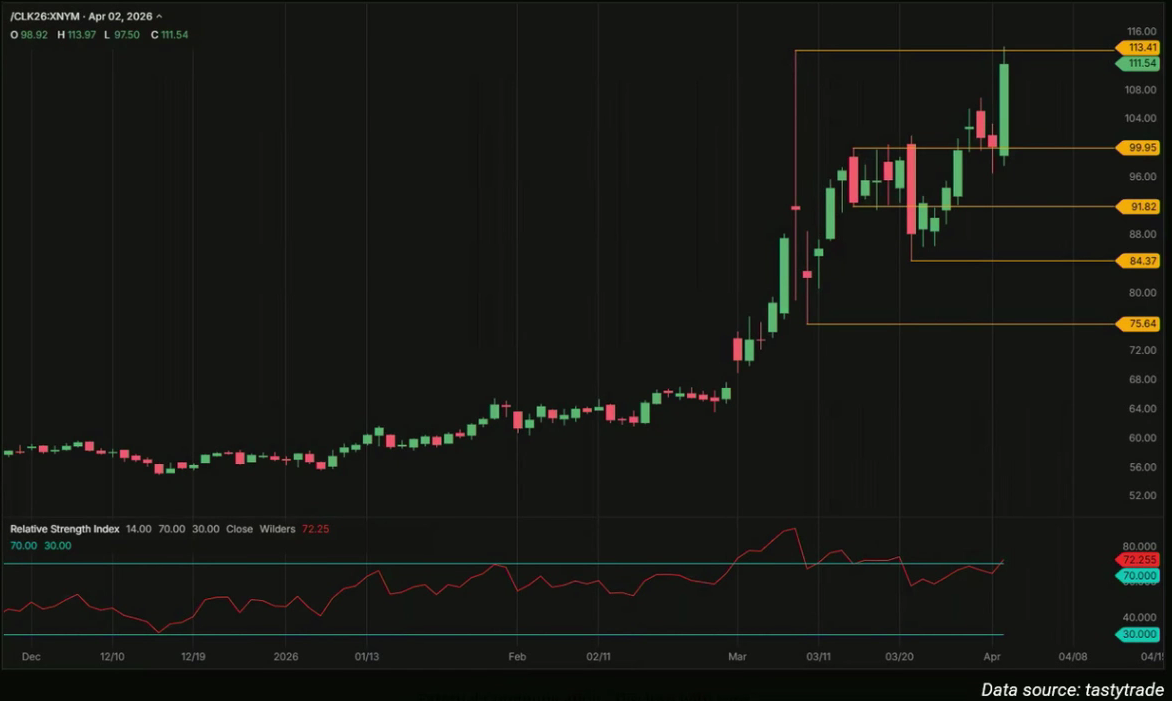Click the 68.00 price axis label
The image size is (1172, 701).
pyautogui.click(x=1141, y=379)
